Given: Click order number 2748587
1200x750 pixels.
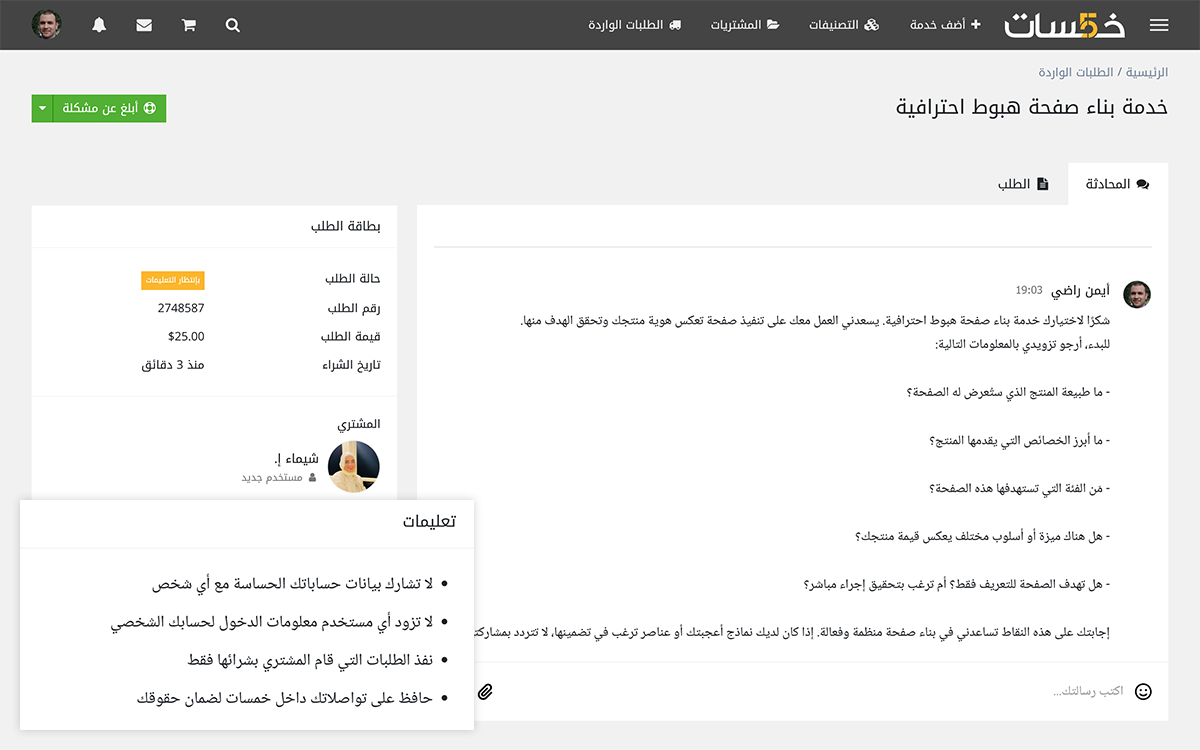Looking at the screenshot, I should click(181, 308).
